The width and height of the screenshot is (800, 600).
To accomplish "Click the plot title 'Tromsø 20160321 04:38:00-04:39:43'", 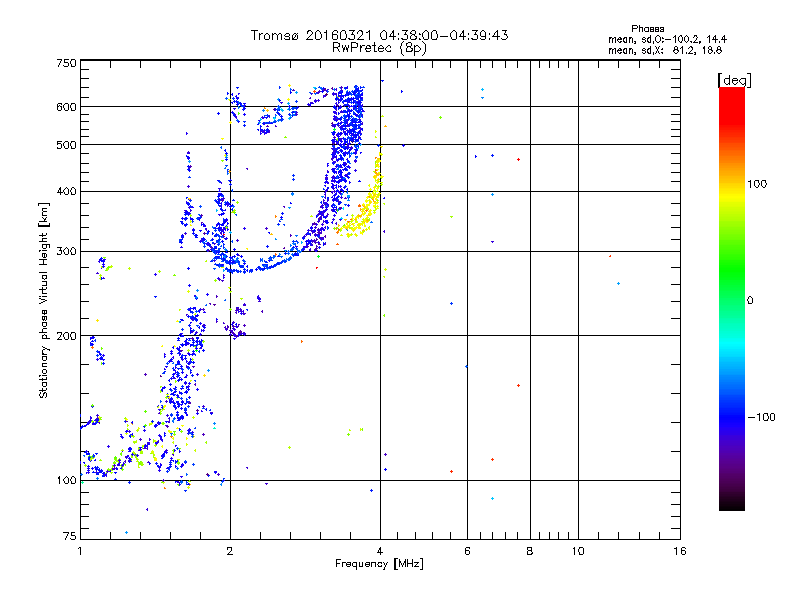I will [x=379, y=35].
